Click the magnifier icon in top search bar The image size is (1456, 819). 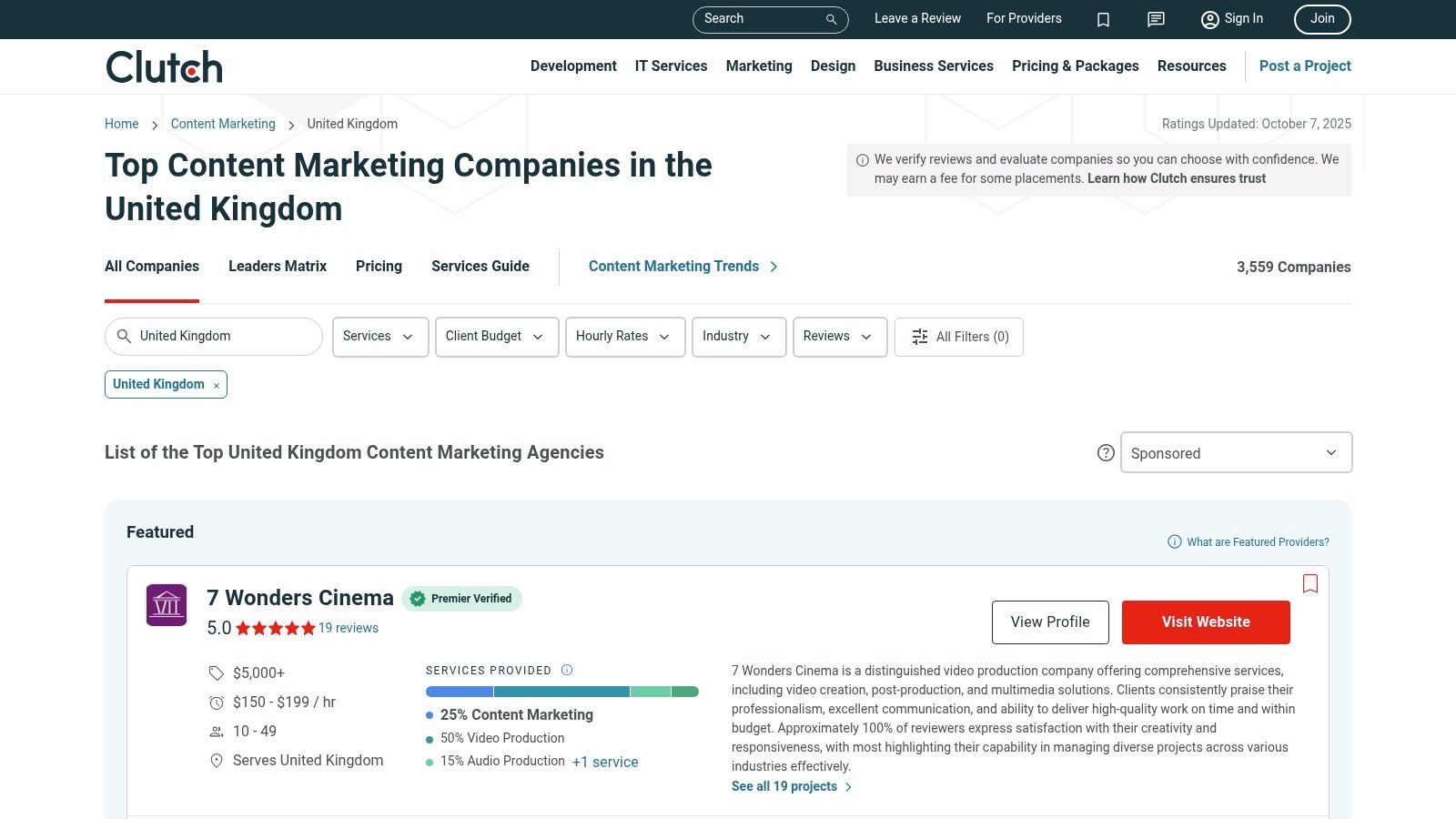[831, 19]
